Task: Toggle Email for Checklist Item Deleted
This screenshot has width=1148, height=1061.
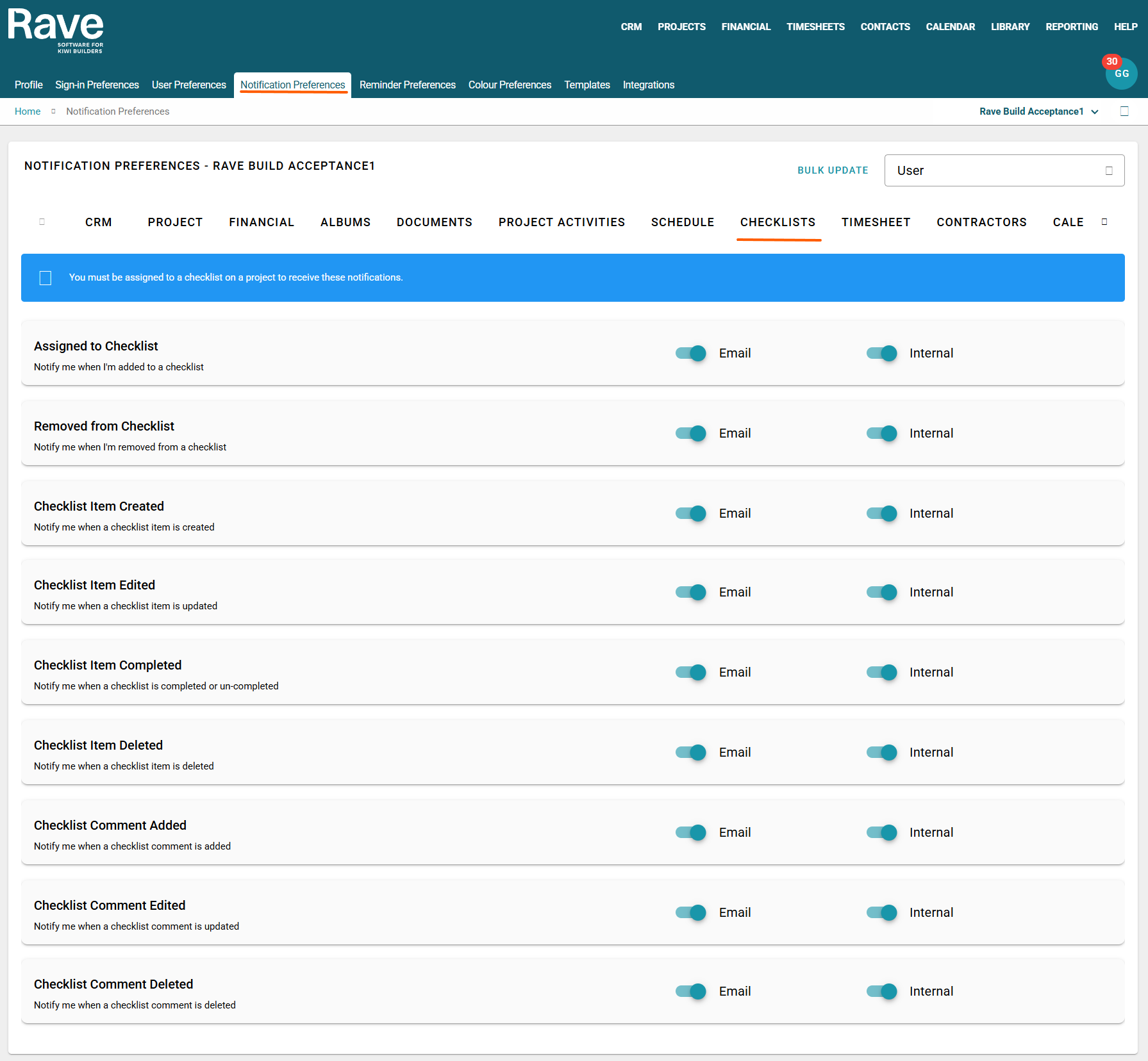Action: [691, 752]
